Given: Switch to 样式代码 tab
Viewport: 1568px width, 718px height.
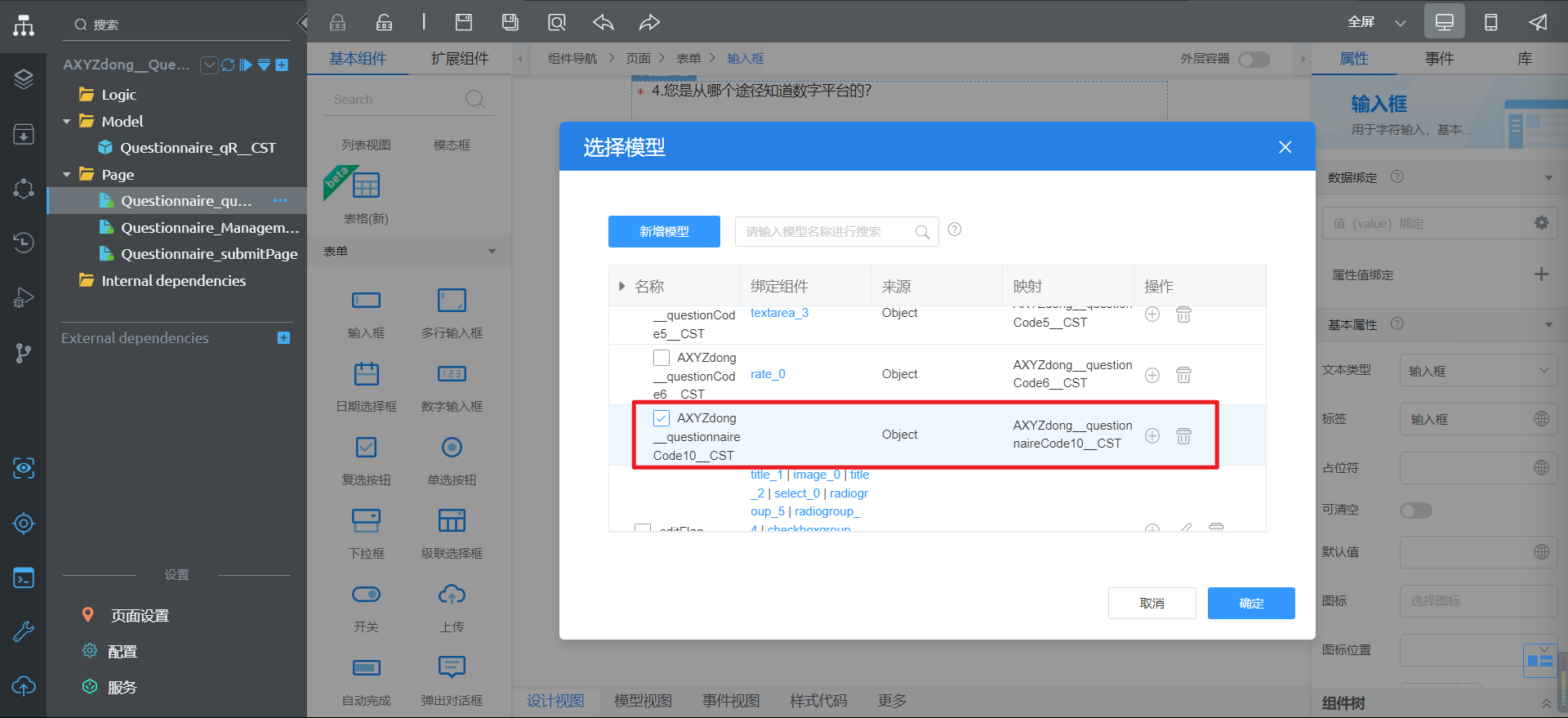Looking at the screenshot, I should tap(818, 701).
